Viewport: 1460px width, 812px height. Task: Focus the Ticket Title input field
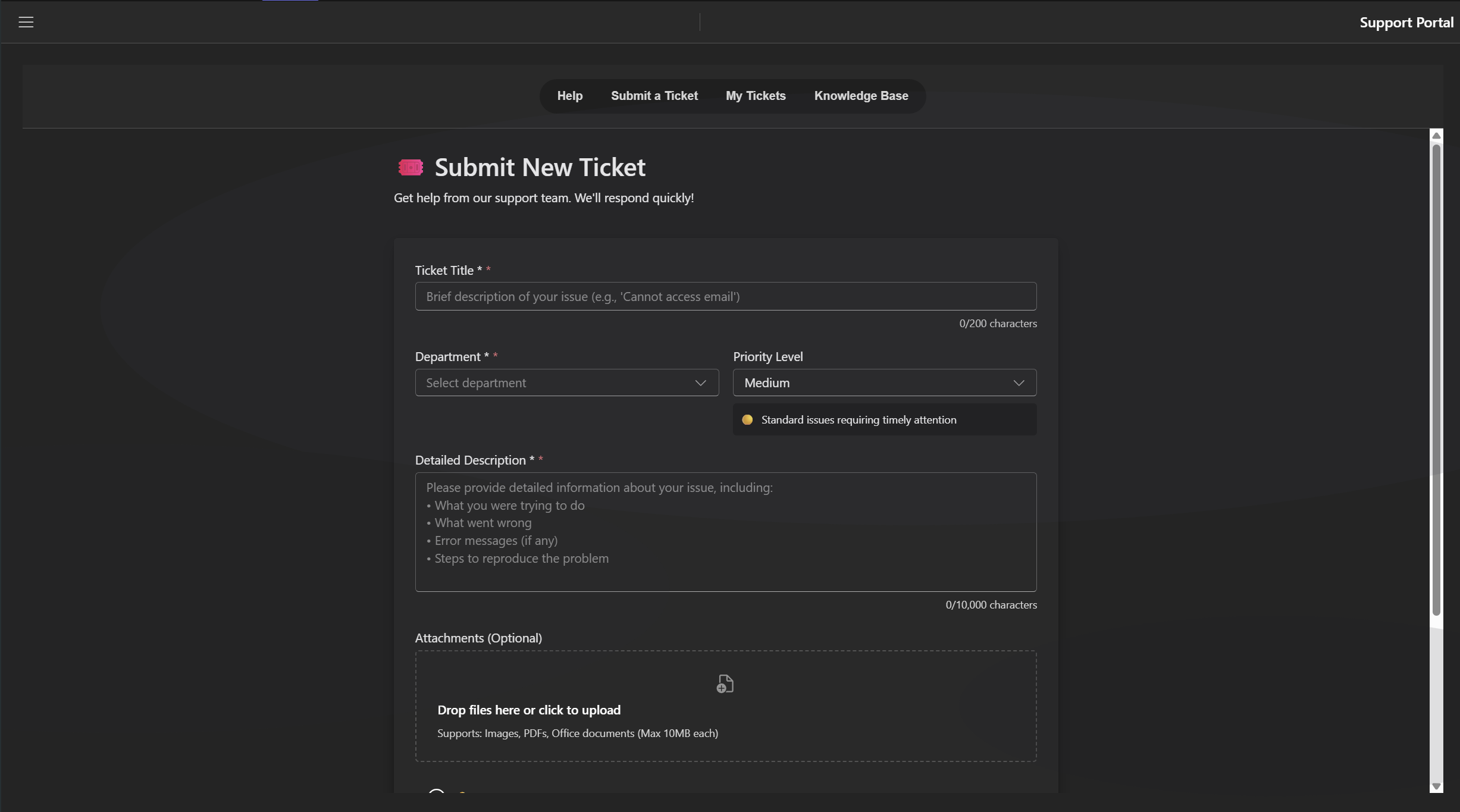coord(725,296)
